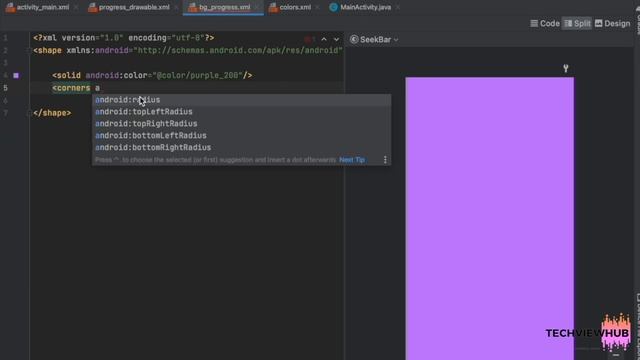Close the MainActivity.java tab

click(398, 7)
